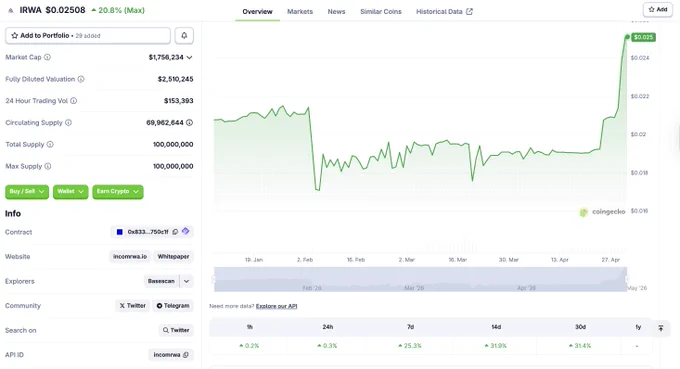
Task: Open the News tab
Action: tap(336, 12)
